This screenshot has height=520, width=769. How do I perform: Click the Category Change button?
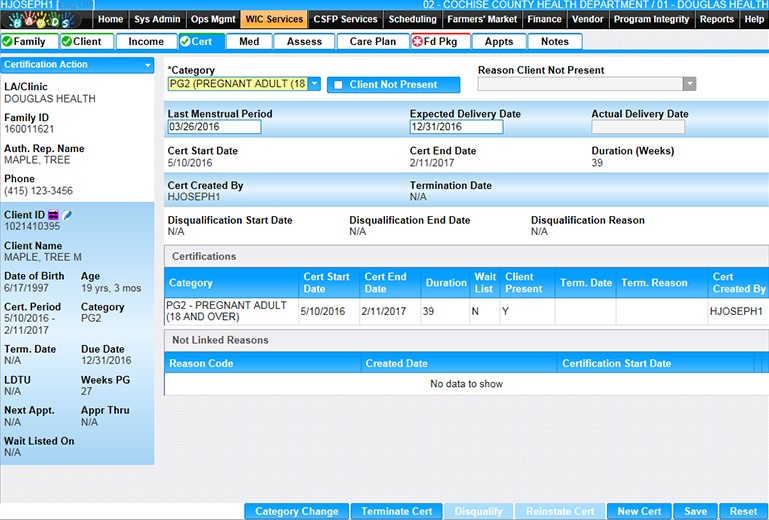point(297,511)
